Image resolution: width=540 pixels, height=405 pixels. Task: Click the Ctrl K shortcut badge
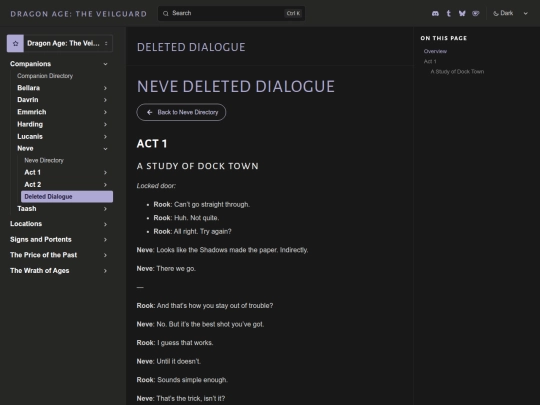293,13
